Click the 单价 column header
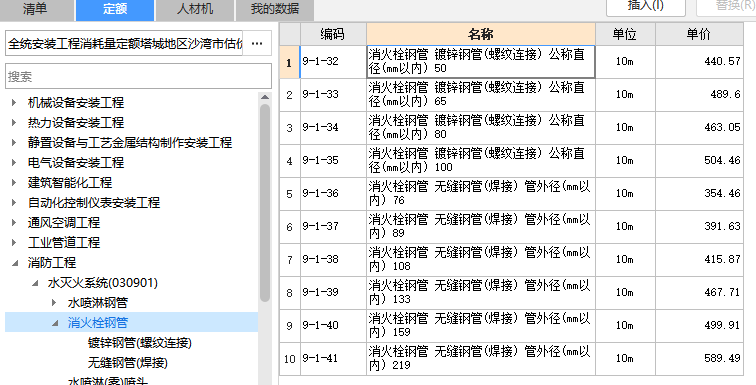Screen dimensions: 756x385 click(x=699, y=34)
